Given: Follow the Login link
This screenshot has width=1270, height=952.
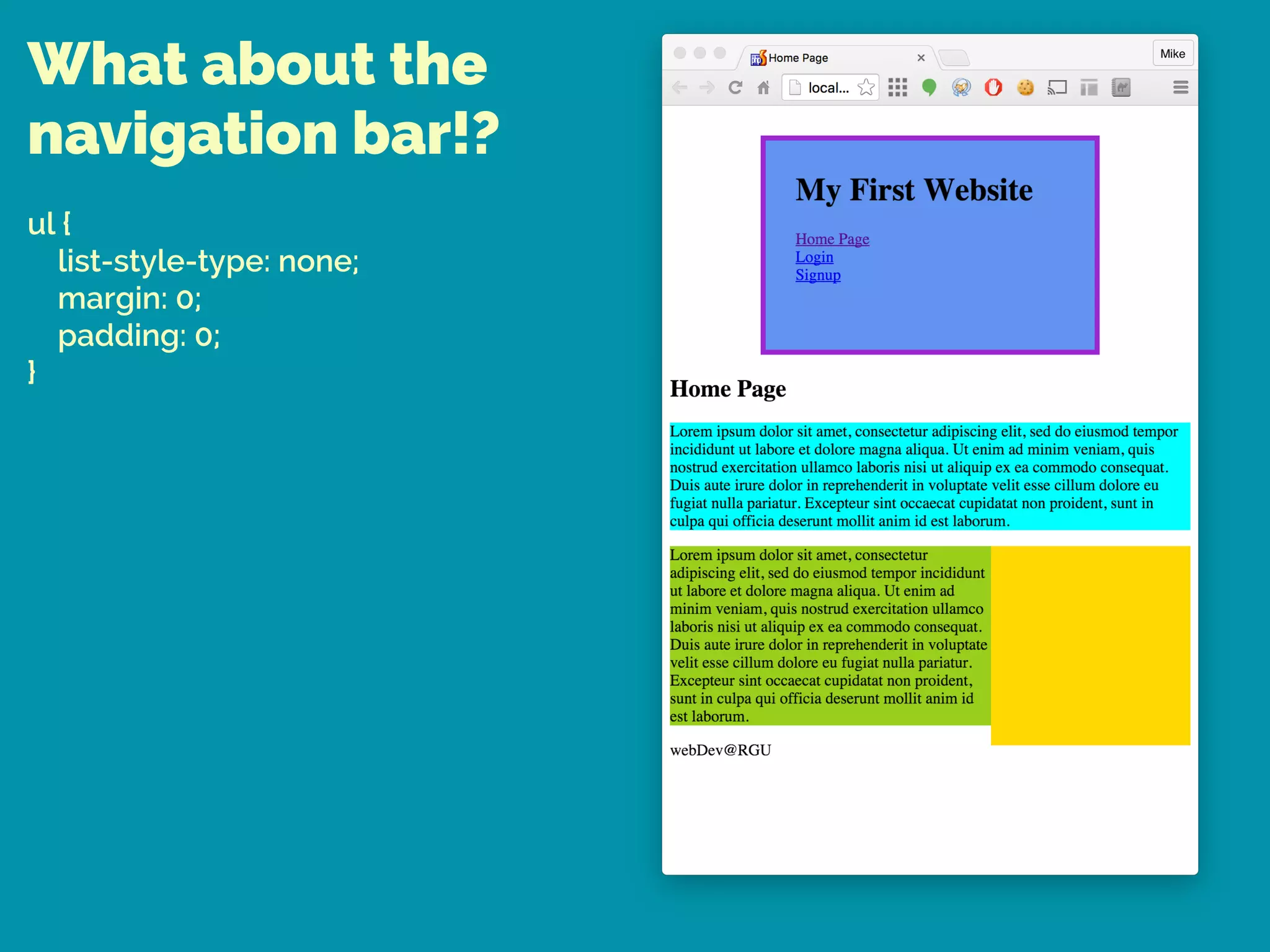Looking at the screenshot, I should click(814, 257).
